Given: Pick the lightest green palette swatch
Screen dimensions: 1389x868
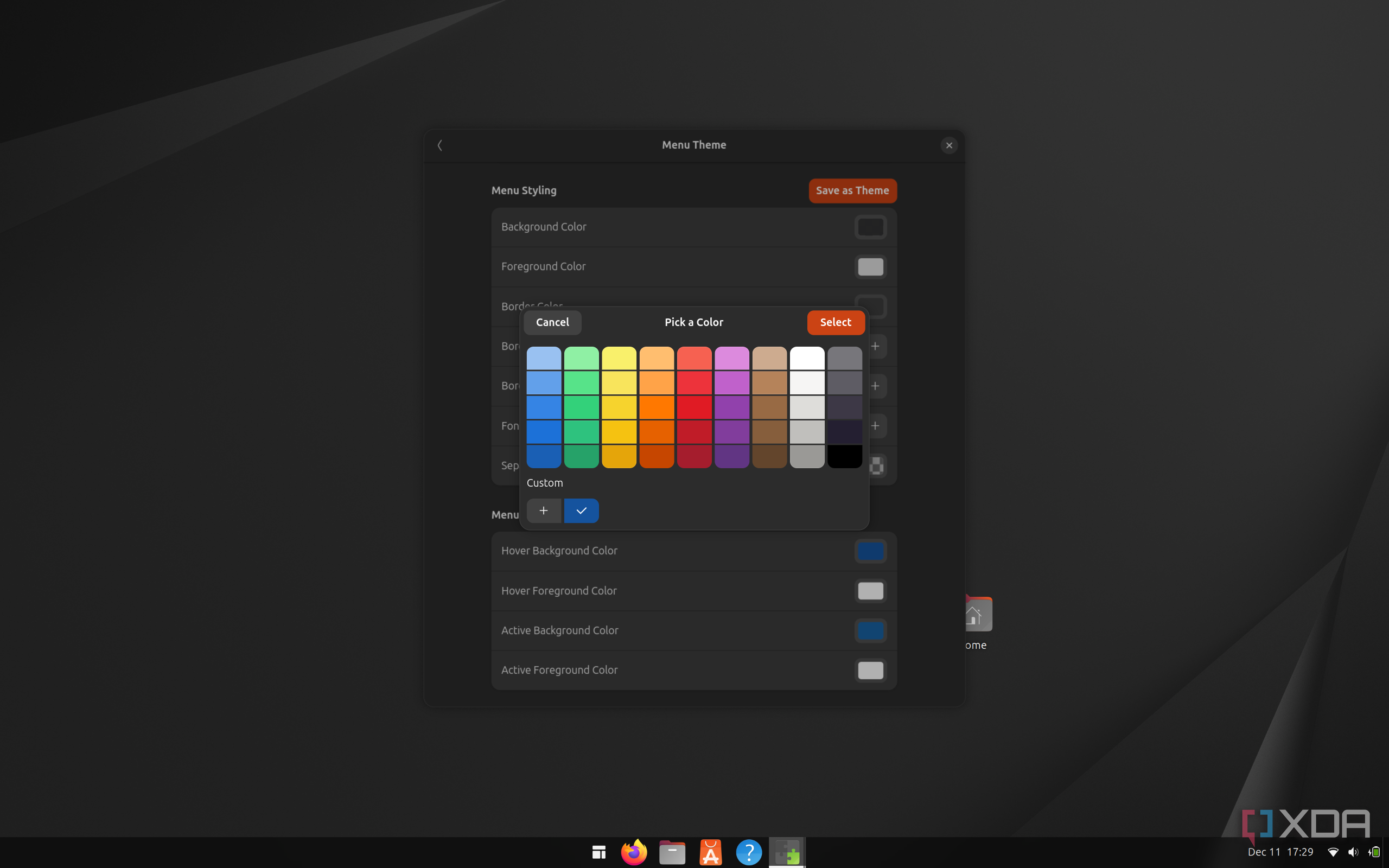Looking at the screenshot, I should pyautogui.click(x=582, y=358).
